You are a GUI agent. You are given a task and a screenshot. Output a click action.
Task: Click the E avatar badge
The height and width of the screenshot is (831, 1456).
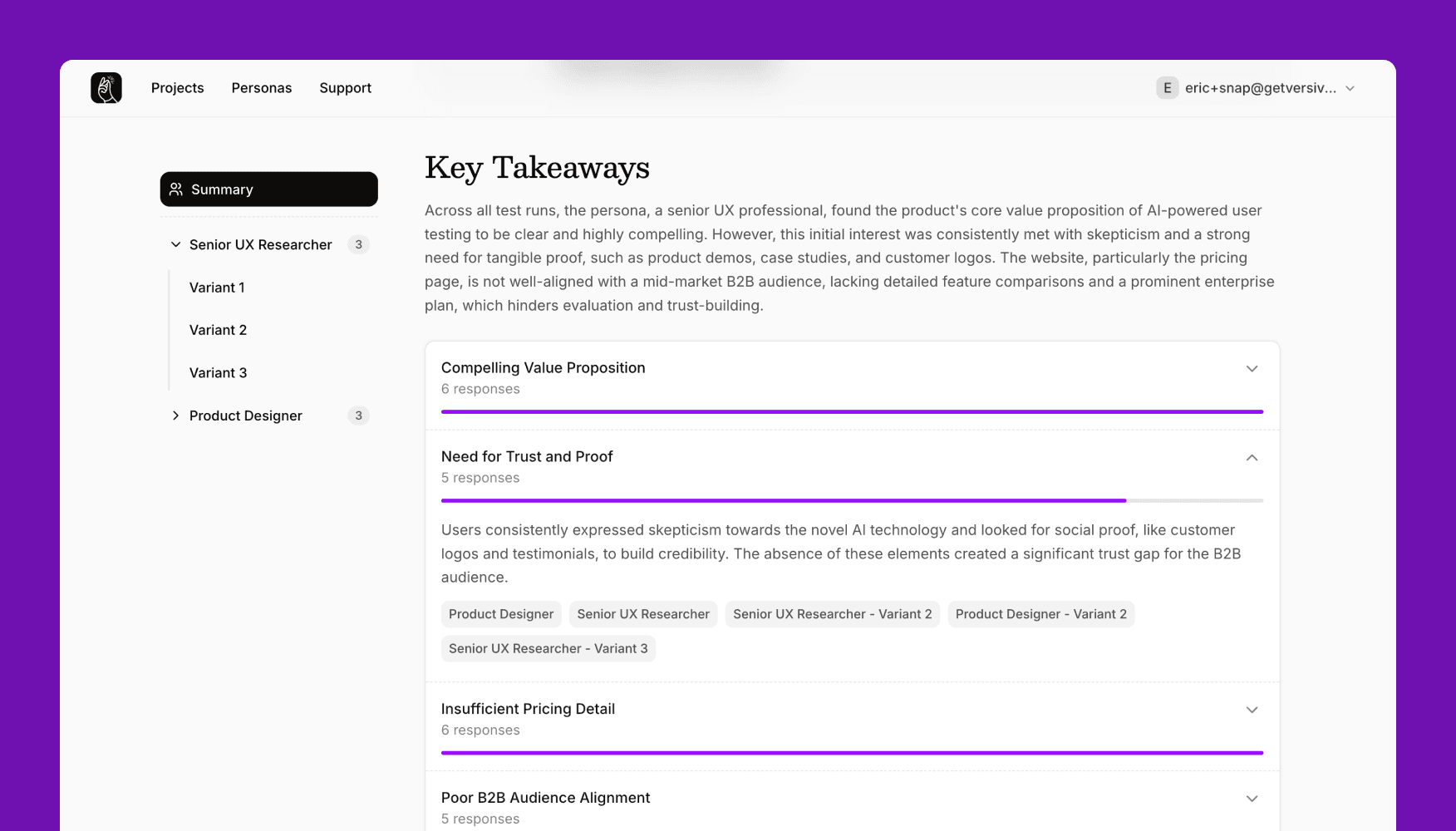1167,88
